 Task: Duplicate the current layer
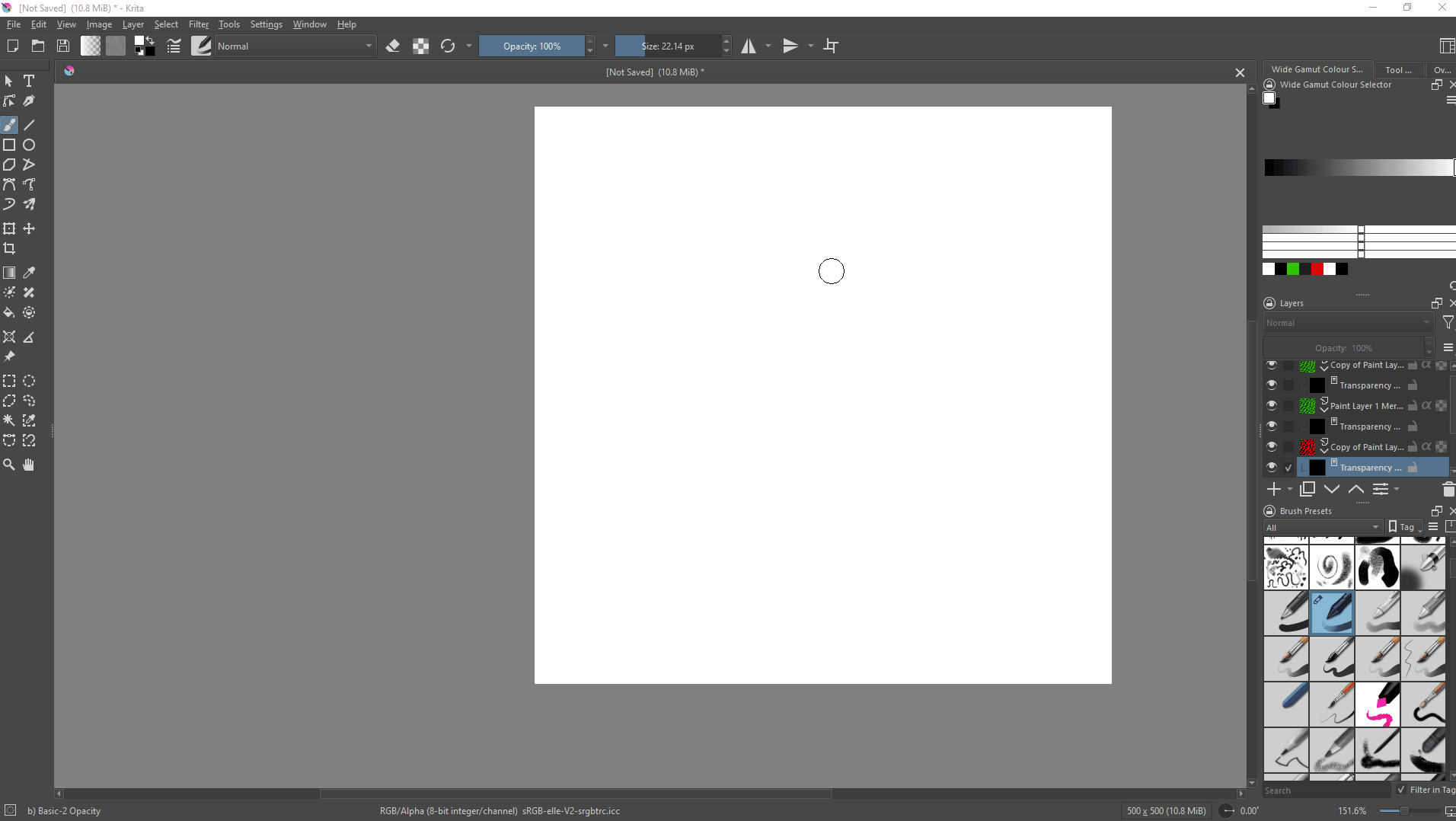click(1308, 490)
